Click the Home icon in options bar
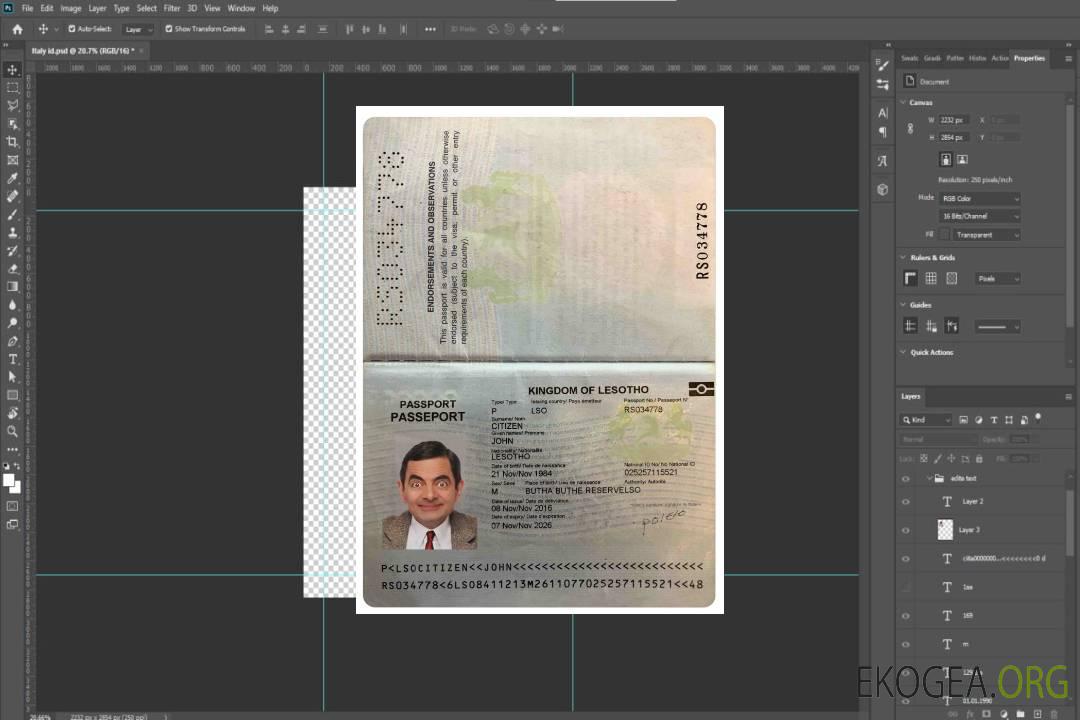 [x=17, y=29]
